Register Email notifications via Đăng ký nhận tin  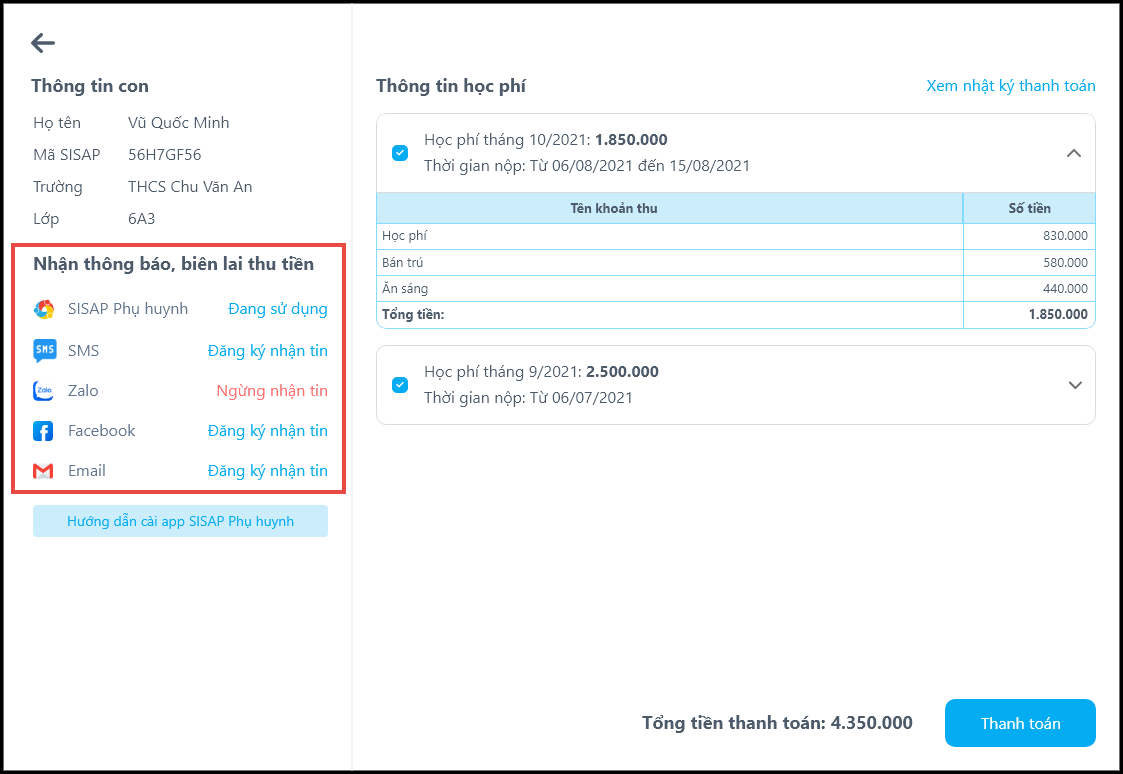click(268, 471)
